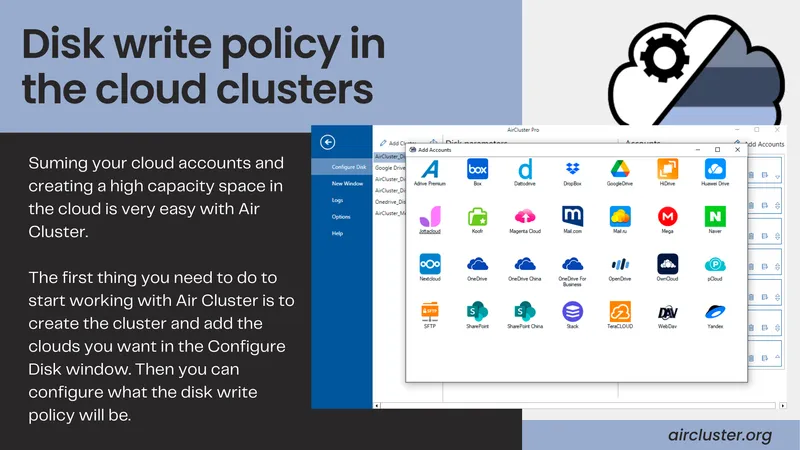Click the horizontal scrollbar right arrow
The width and height of the screenshot is (800, 450).
pos(783,406)
